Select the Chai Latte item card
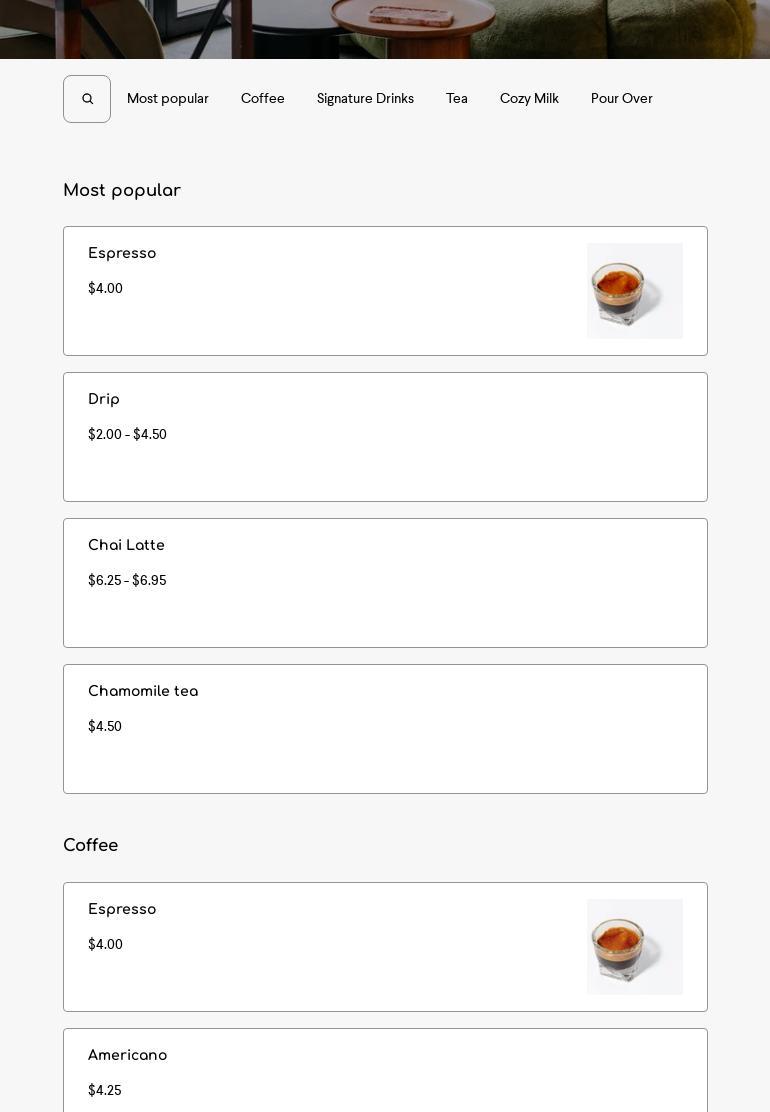This screenshot has height=1112, width=770. pos(385,583)
